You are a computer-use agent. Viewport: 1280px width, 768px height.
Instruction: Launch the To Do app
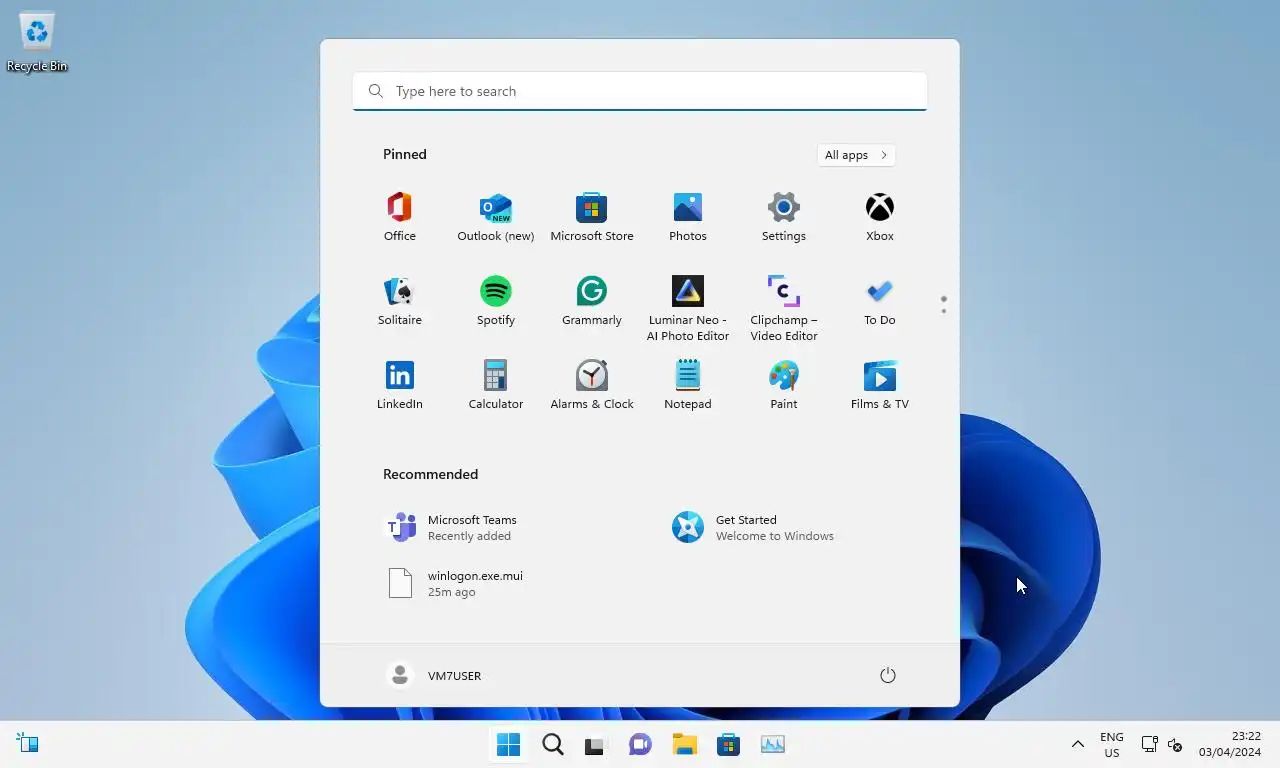tap(880, 301)
